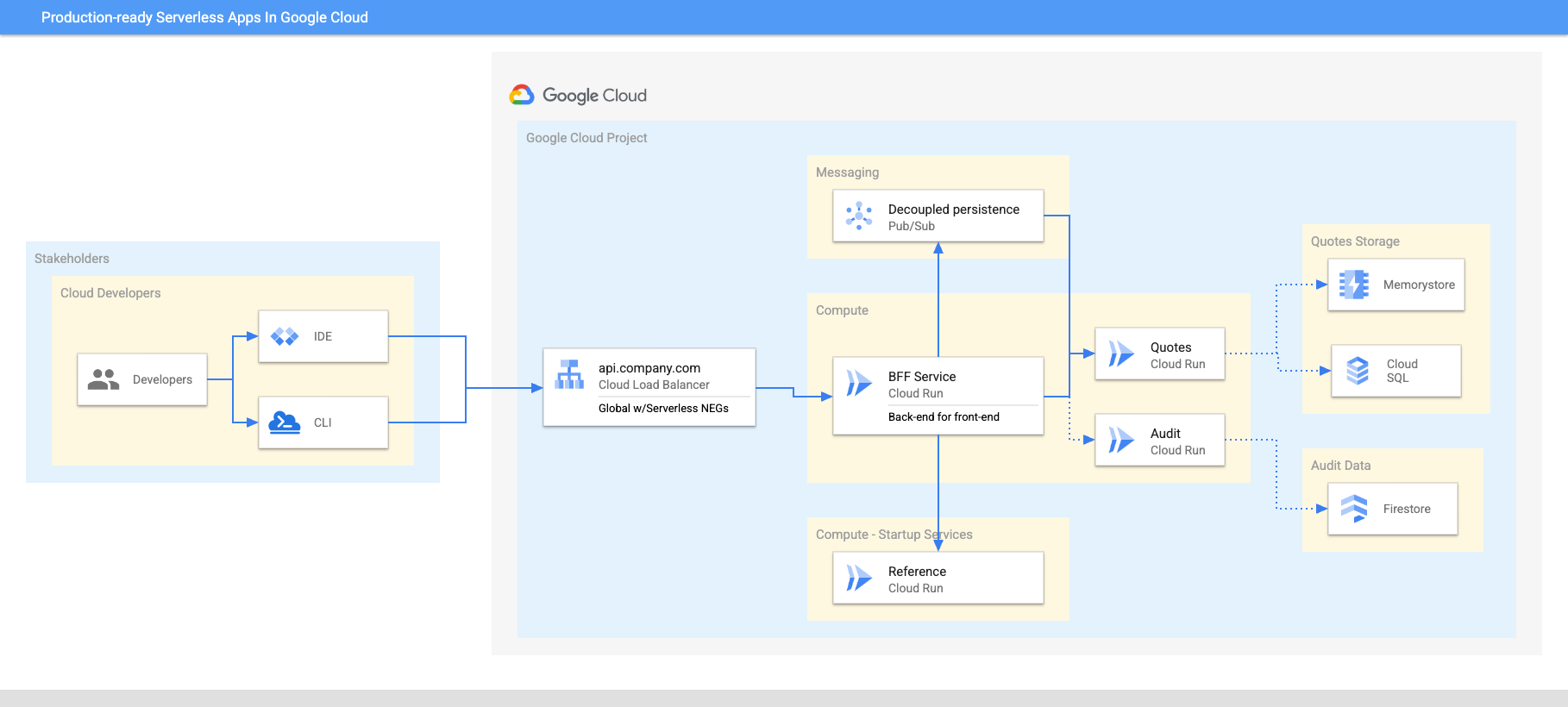Select 'Global w/Serverless NEGs' text
Screen dimensions: 1568x707
tap(663, 409)
